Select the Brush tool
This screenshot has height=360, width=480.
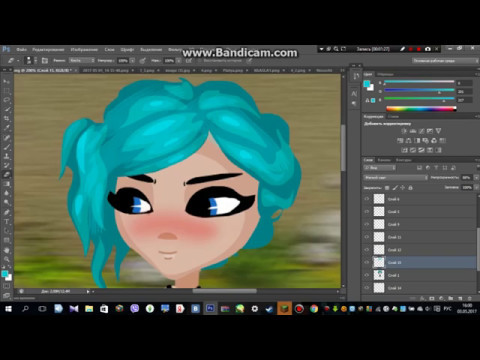coord(6,147)
